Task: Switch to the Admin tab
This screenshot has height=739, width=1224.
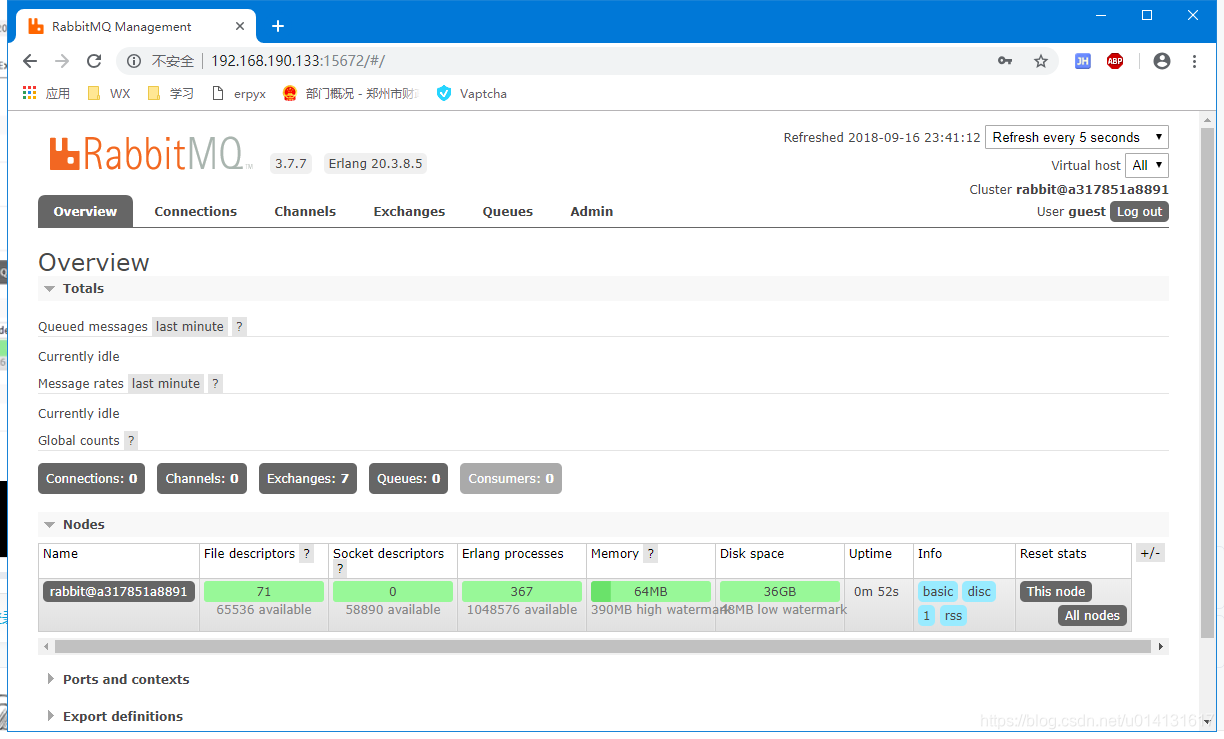Action: point(592,212)
